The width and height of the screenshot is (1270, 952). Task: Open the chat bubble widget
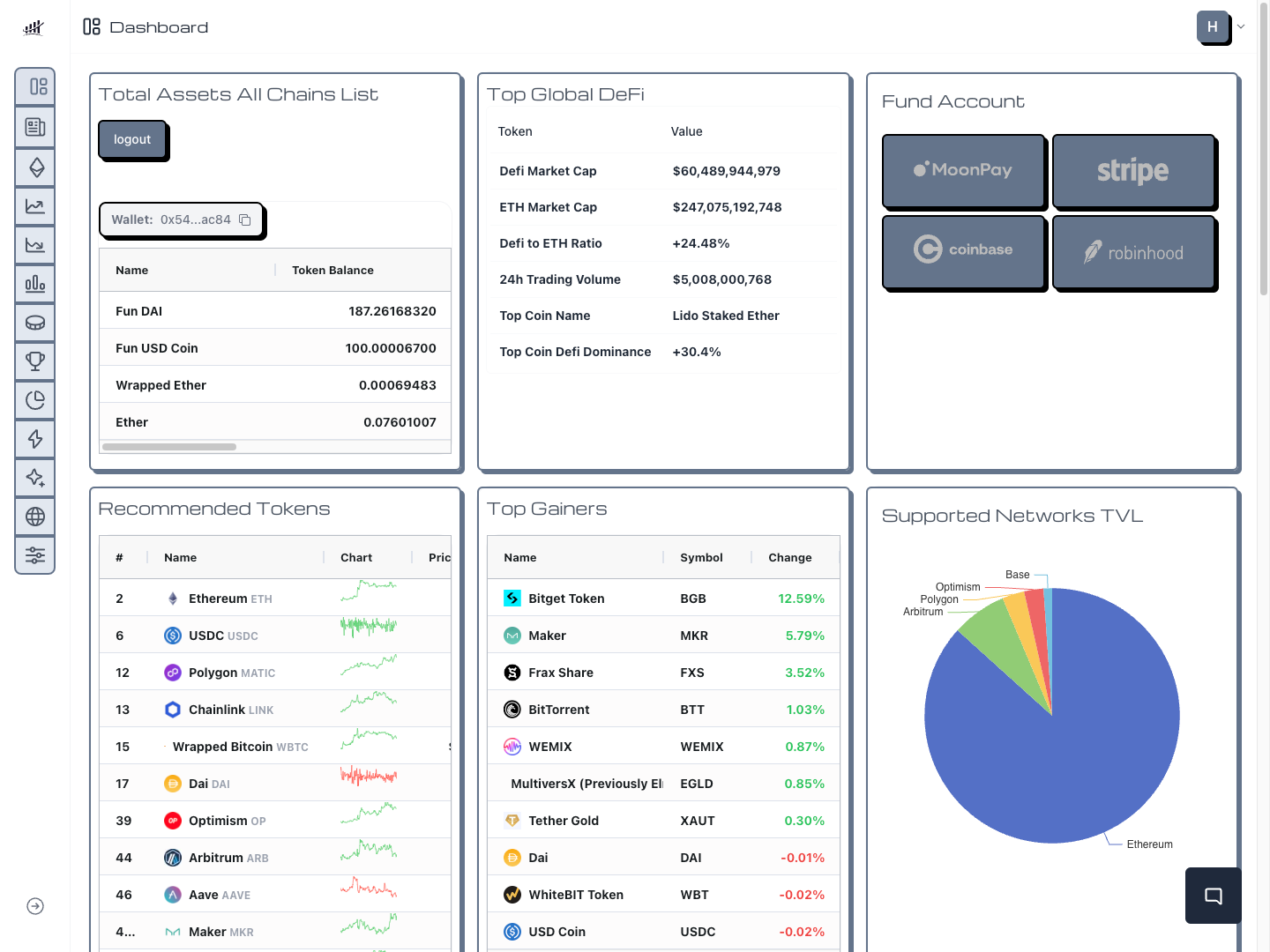click(x=1214, y=896)
